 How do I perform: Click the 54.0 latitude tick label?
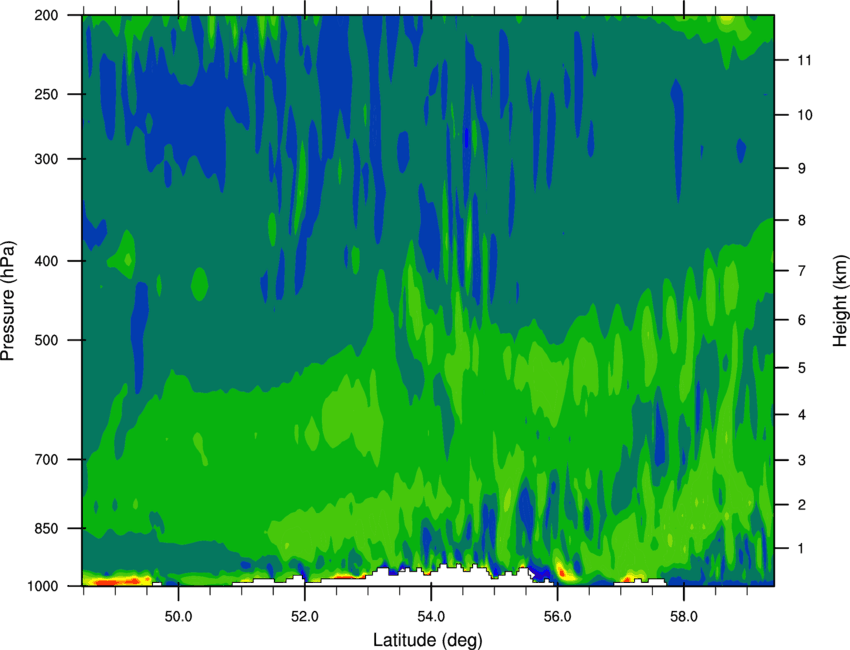pyautogui.click(x=432, y=617)
